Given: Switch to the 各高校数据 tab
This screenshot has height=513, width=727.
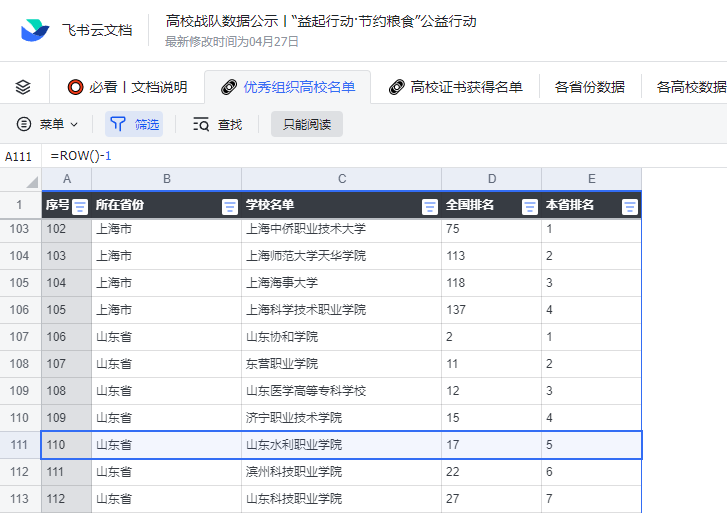Looking at the screenshot, I should click(691, 87).
